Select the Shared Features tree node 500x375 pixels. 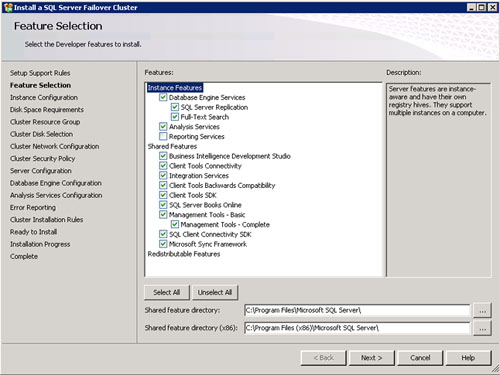[172, 146]
